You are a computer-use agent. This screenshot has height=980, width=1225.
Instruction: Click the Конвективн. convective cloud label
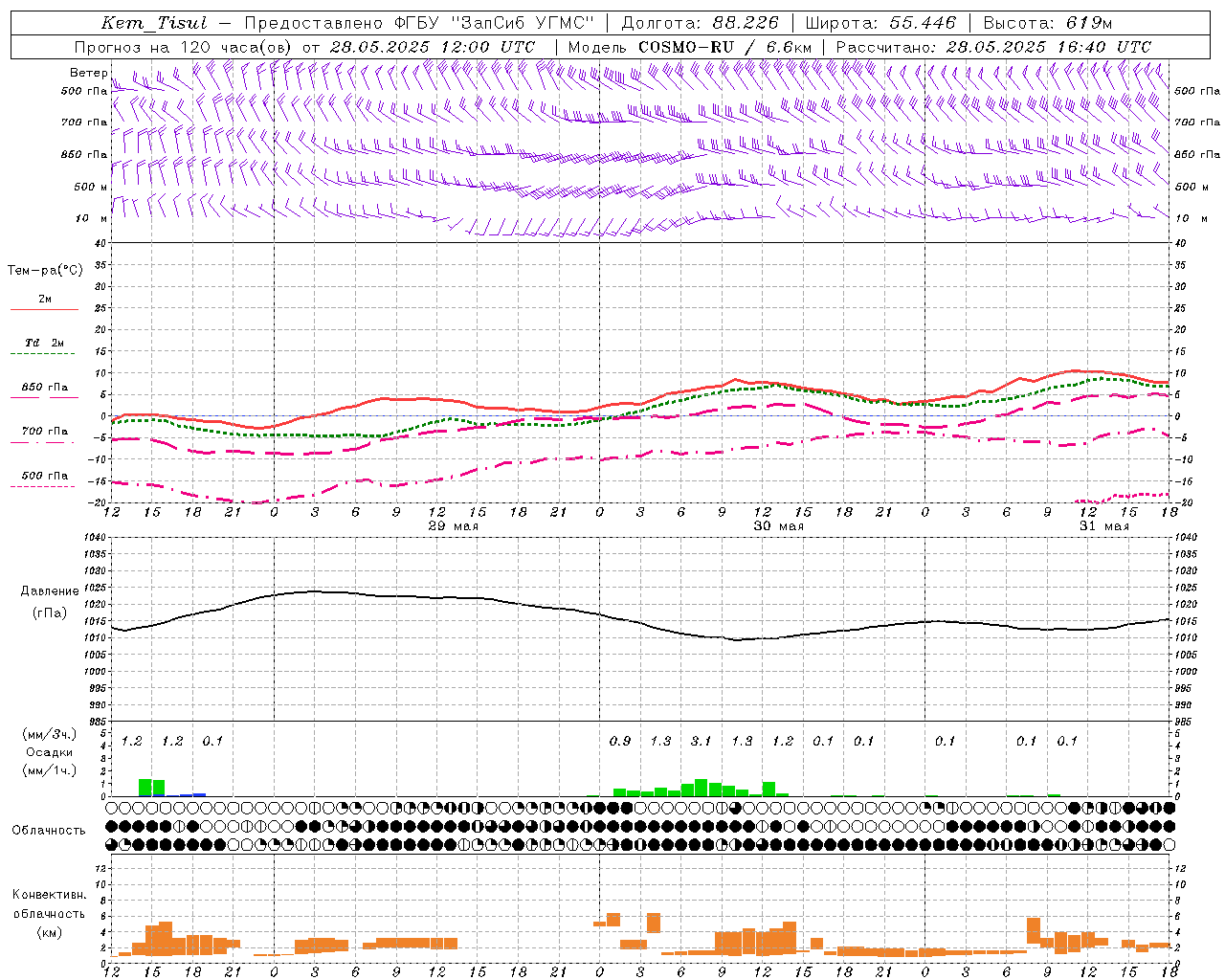coord(49,895)
